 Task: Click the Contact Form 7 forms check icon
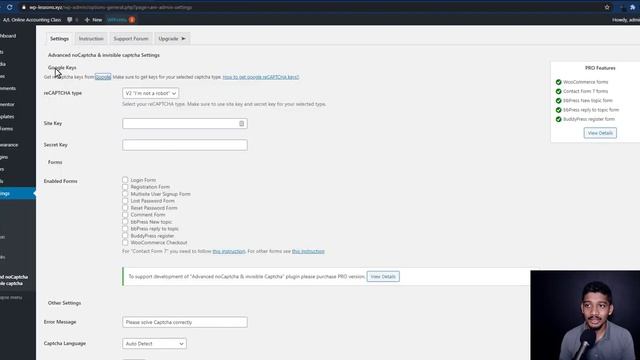pyautogui.click(x=558, y=91)
